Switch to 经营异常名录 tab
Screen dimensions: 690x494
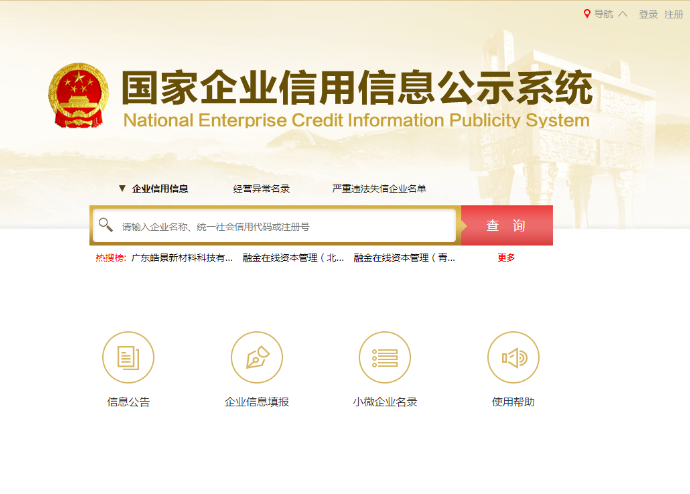click(261, 189)
